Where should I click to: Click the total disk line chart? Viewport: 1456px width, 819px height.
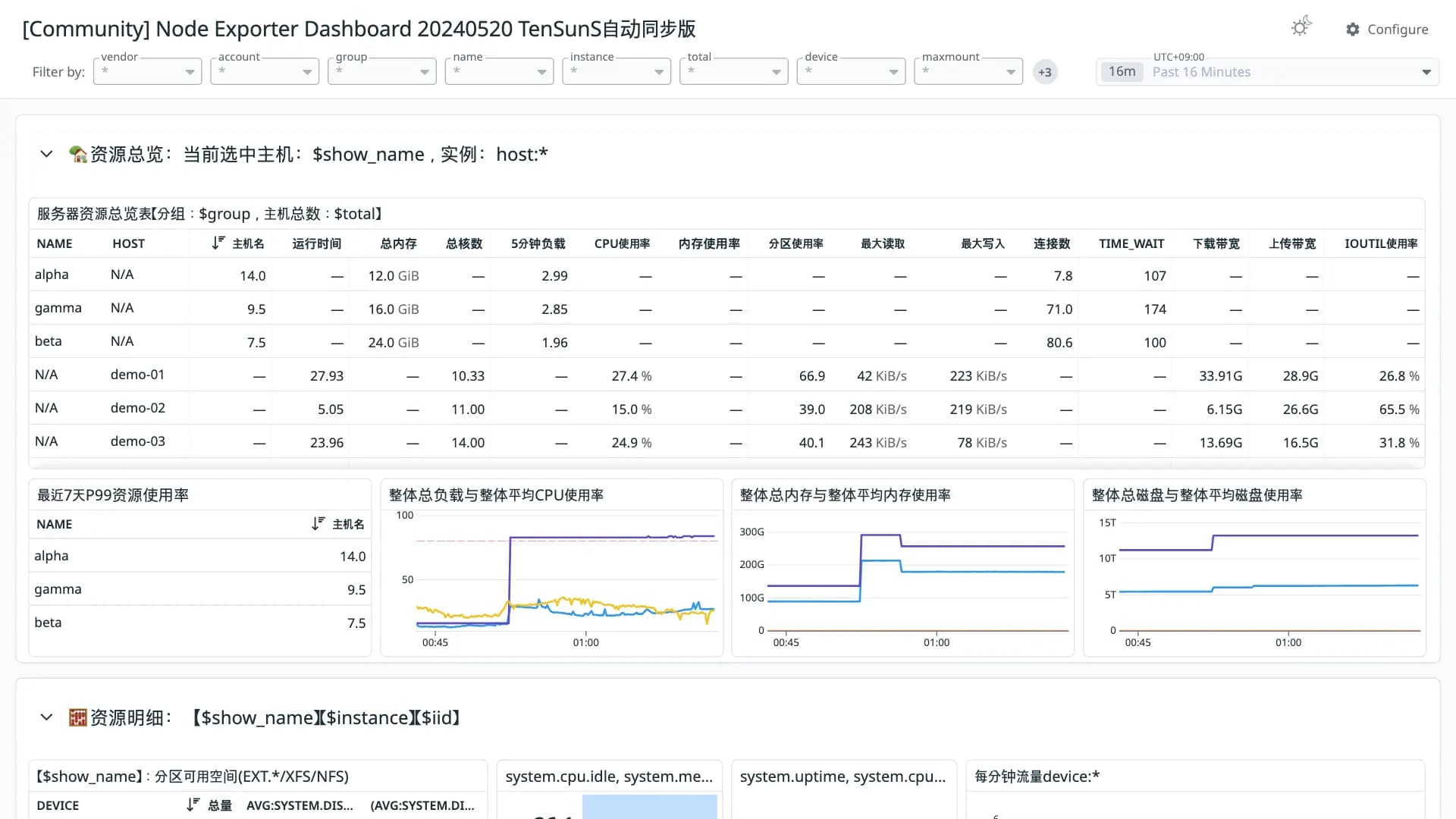(x=1269, y=576)
